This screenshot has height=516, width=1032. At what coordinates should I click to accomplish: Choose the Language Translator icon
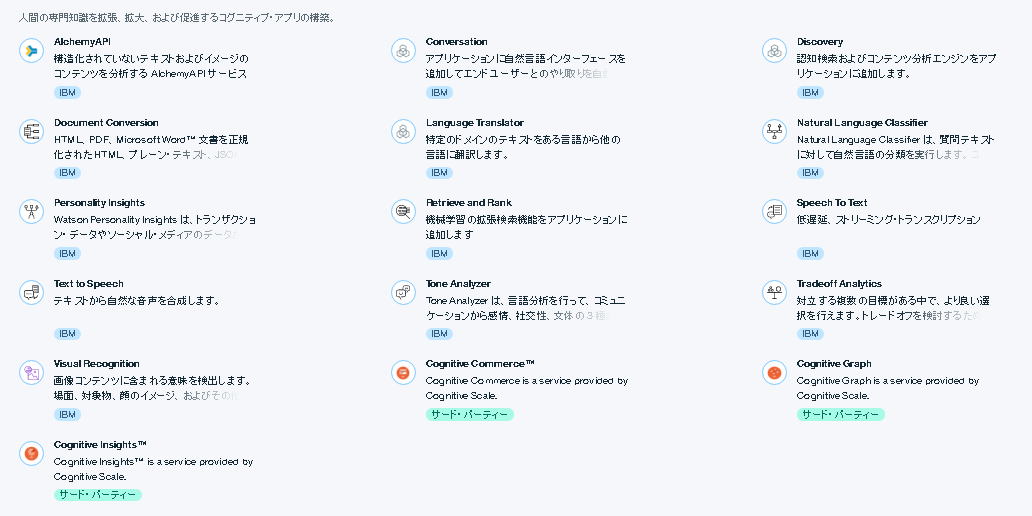tap(403, 132)
